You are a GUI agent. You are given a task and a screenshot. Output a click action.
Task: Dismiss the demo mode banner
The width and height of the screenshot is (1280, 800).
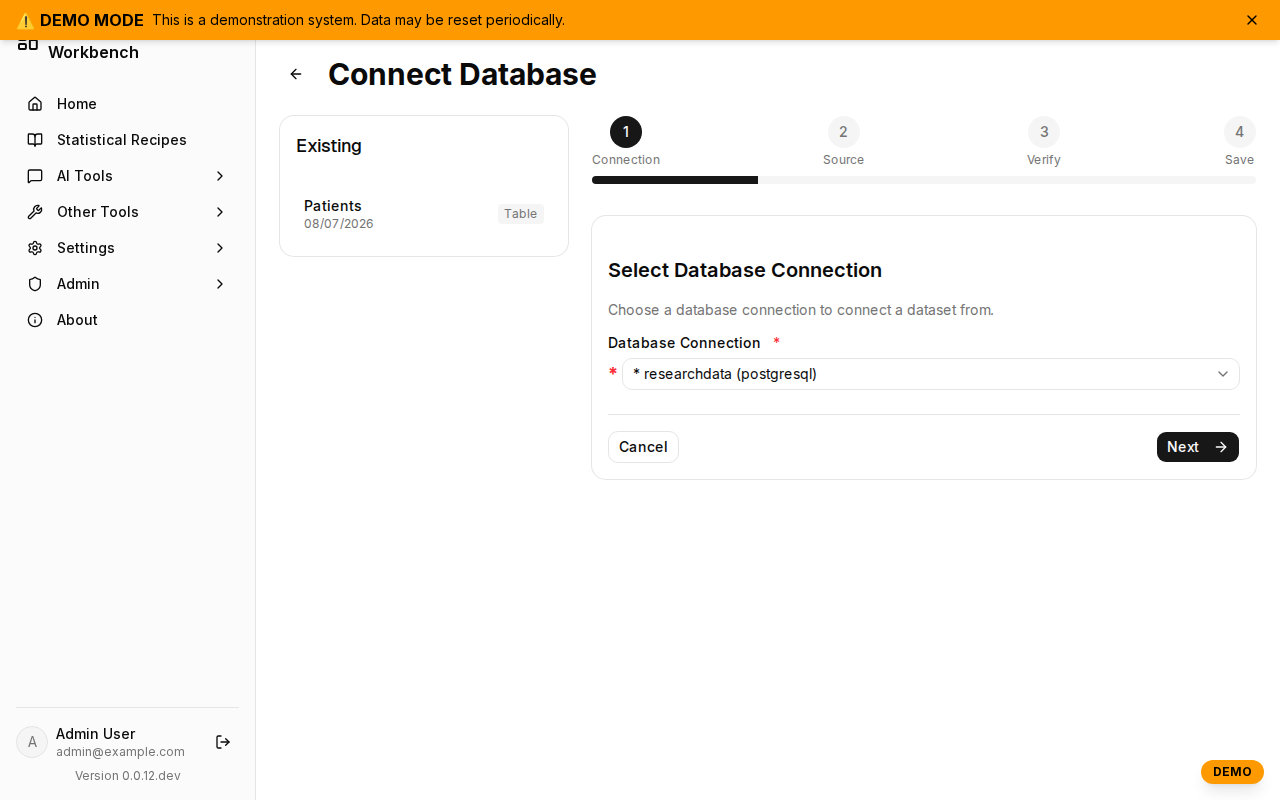pyautogui.click(x=1252, y=20)
